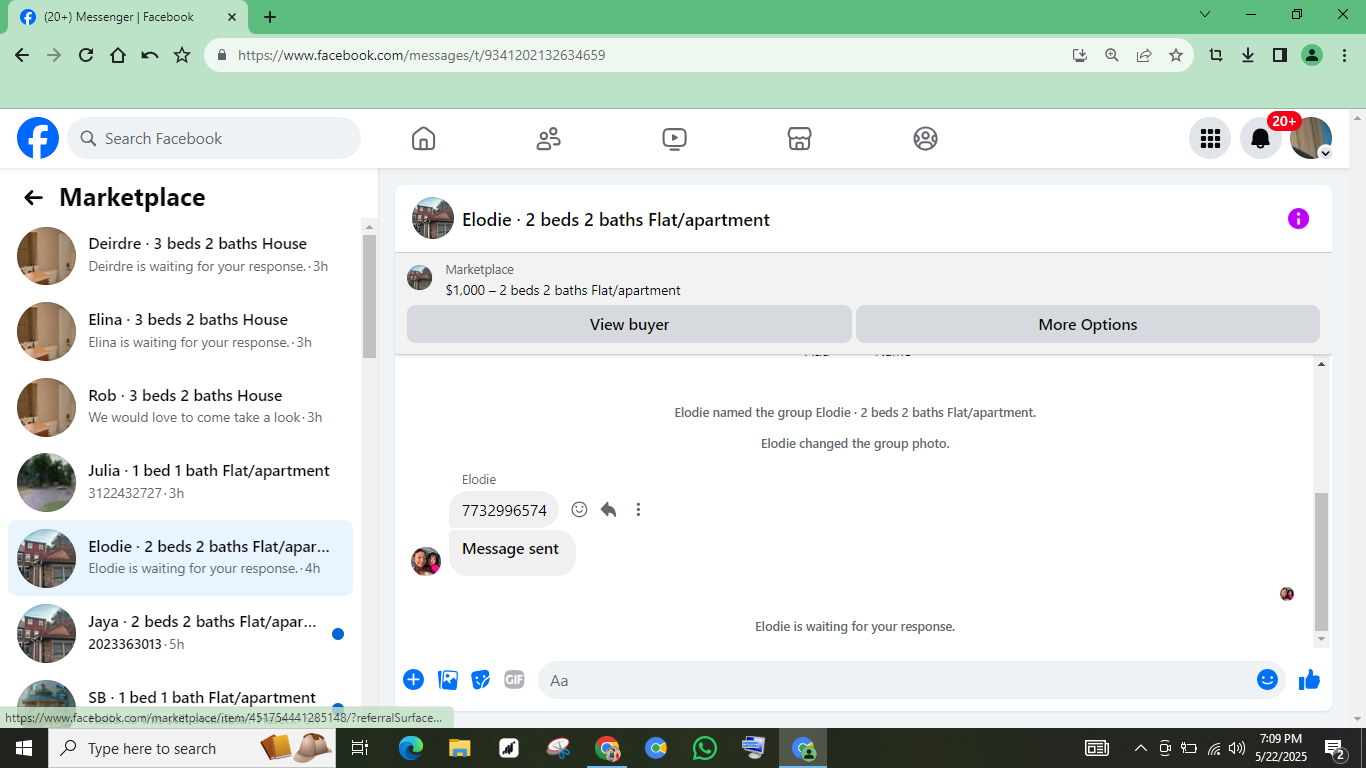The image size is (1366, 768).
Task: Open Task View on the taskbar
Action: [x=360, y=748]
